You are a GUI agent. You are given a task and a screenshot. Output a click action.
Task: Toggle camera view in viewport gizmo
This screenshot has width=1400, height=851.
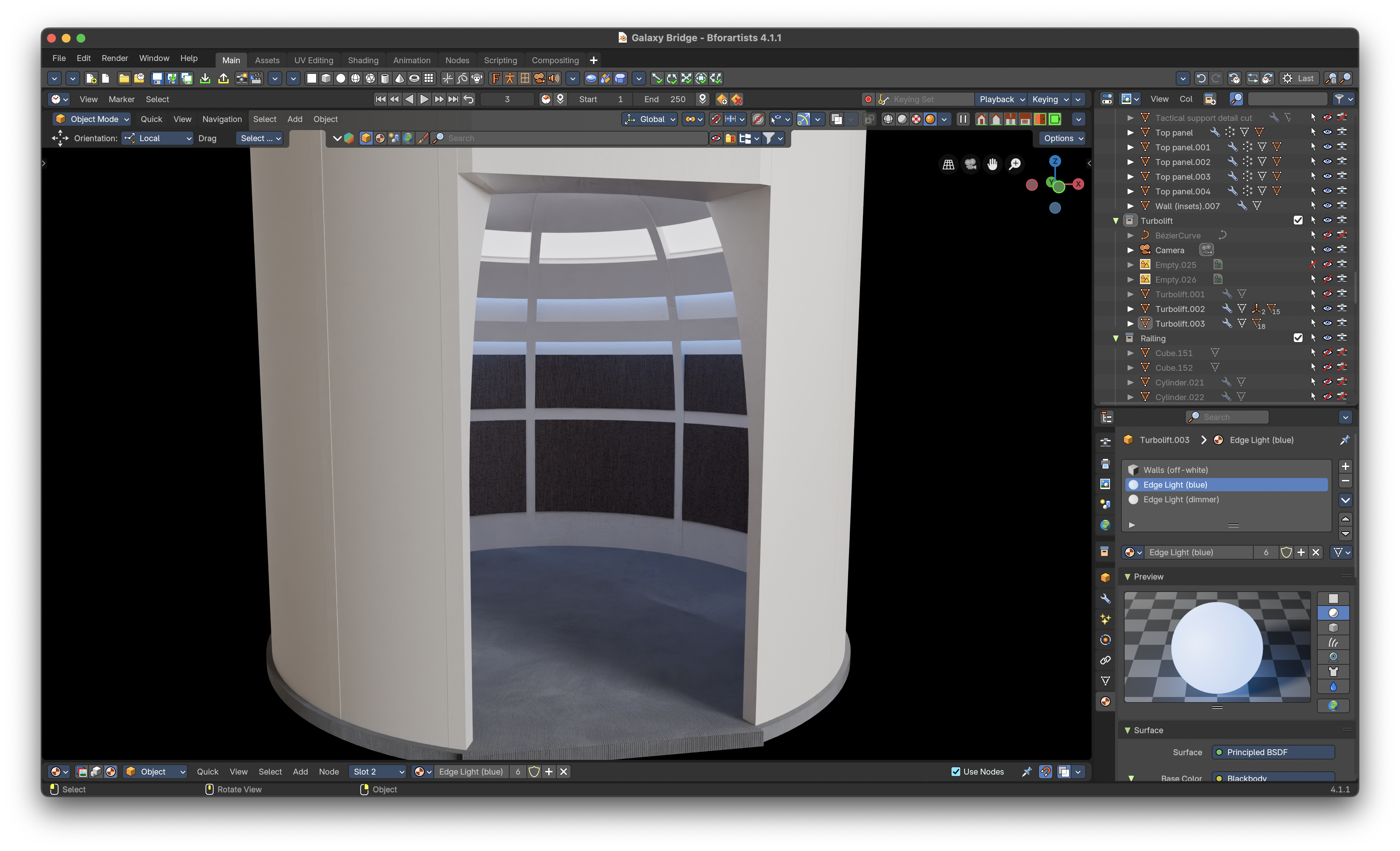(x=971, y=164)
